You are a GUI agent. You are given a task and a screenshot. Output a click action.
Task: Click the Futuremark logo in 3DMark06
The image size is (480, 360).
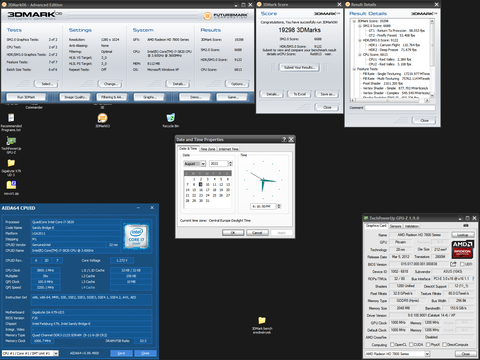(226, 16)
